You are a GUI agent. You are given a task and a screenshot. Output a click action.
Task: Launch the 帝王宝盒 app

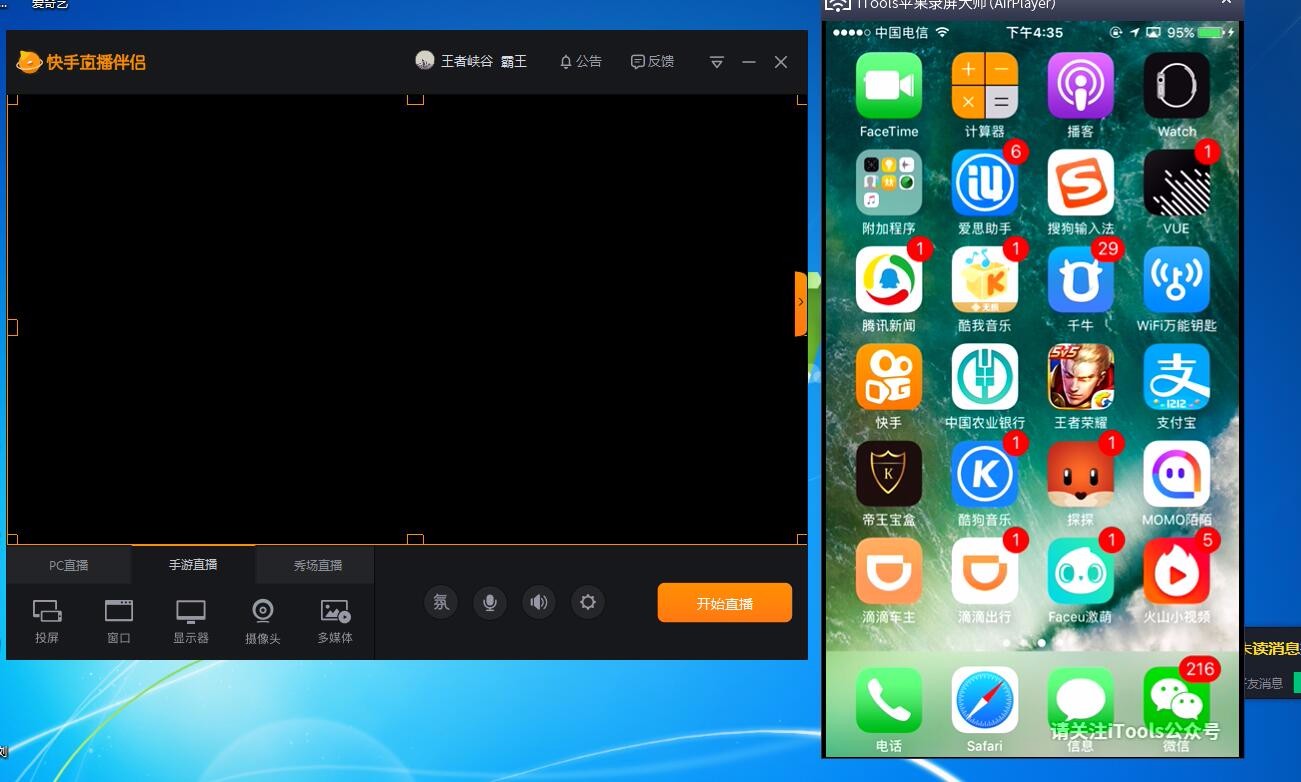(x=889, y=474)
